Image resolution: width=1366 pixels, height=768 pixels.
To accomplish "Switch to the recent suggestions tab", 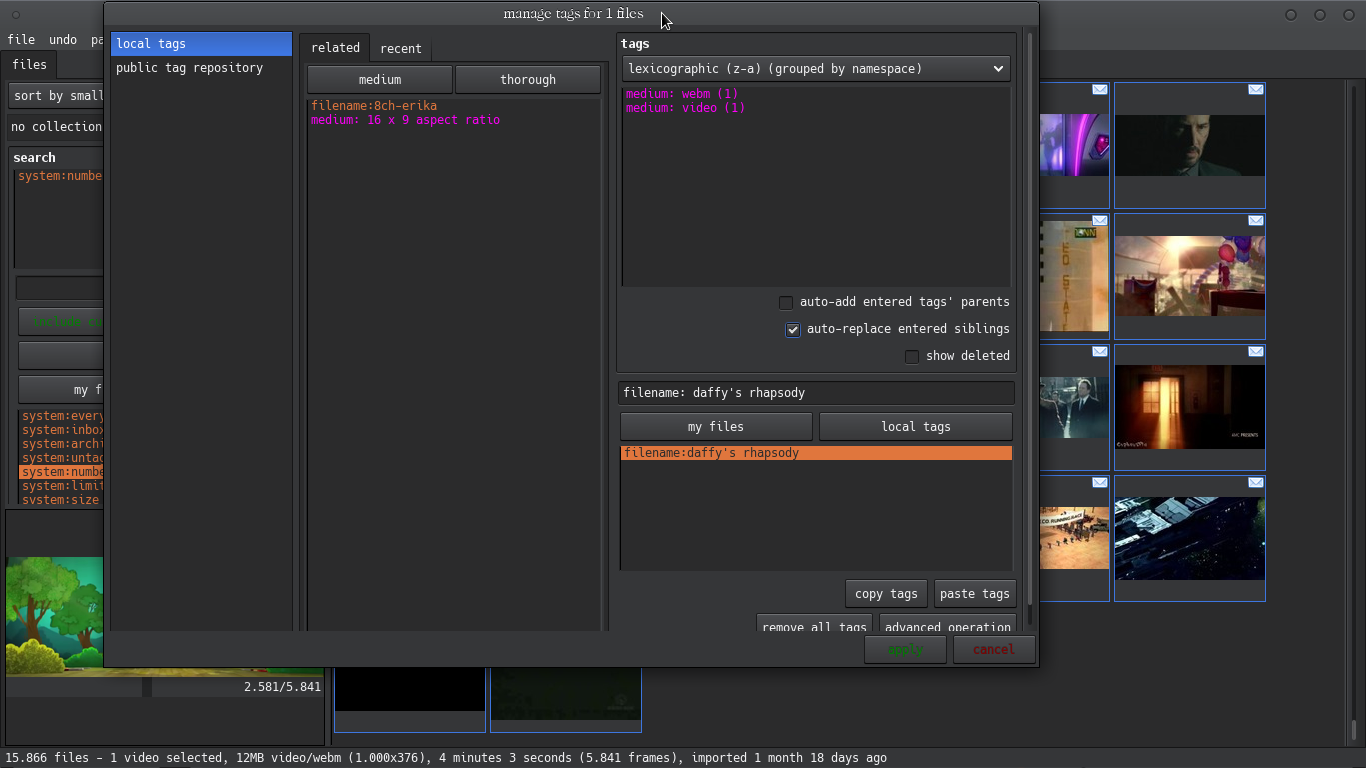I will pyautogui.click(x=401, y=48).
